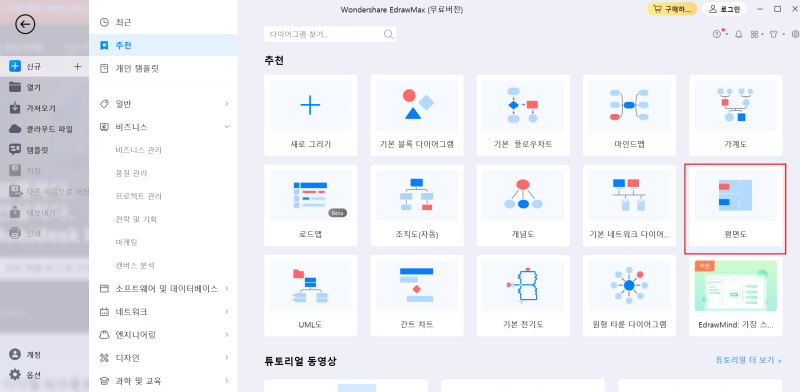Open the notifications bell icon

coord(738,34)
